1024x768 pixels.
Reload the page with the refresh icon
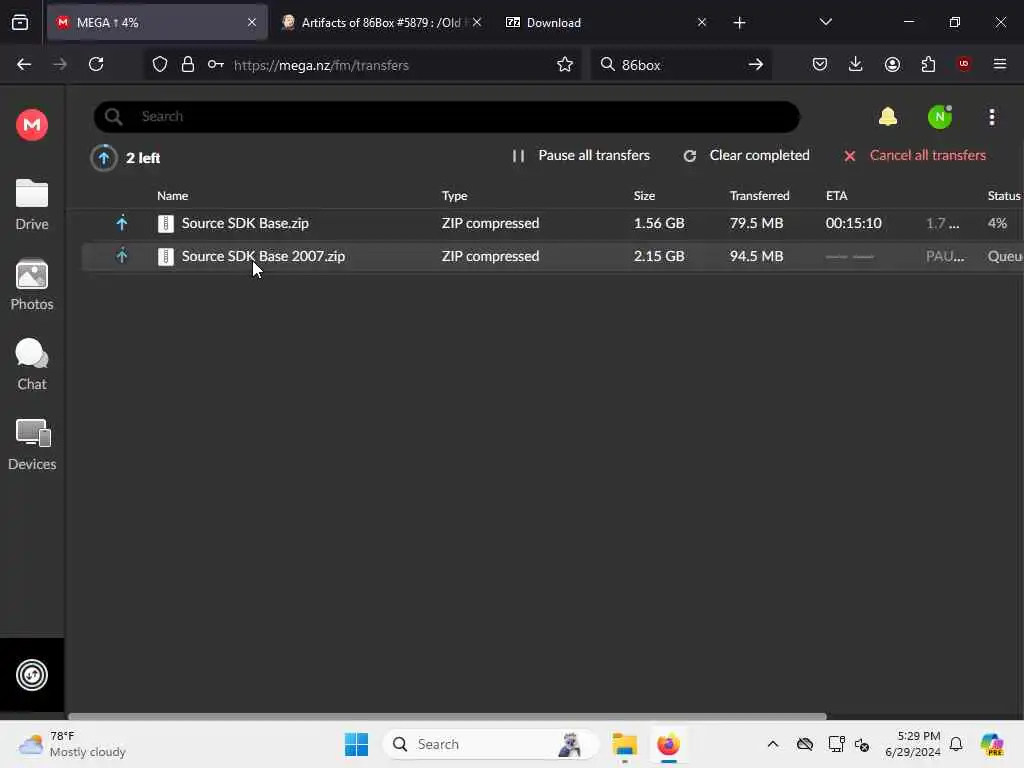[96, 64]
